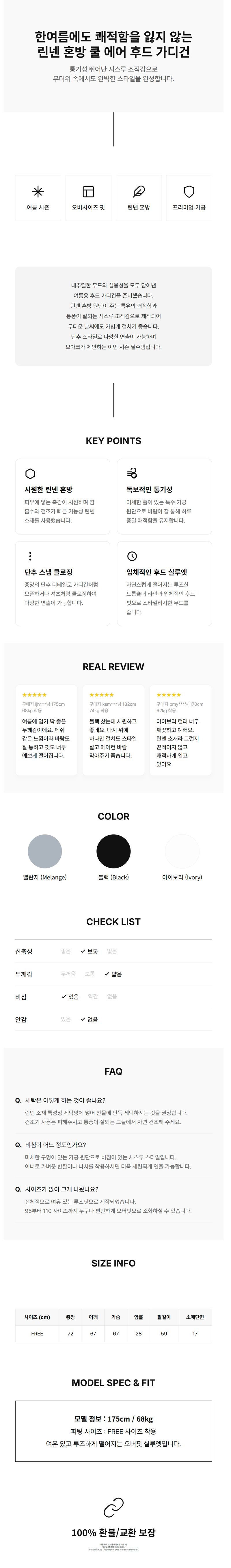Click the wind icon above 독보적인 통기성
This screenshot has height=1568, width=231.
click(132, 474)
